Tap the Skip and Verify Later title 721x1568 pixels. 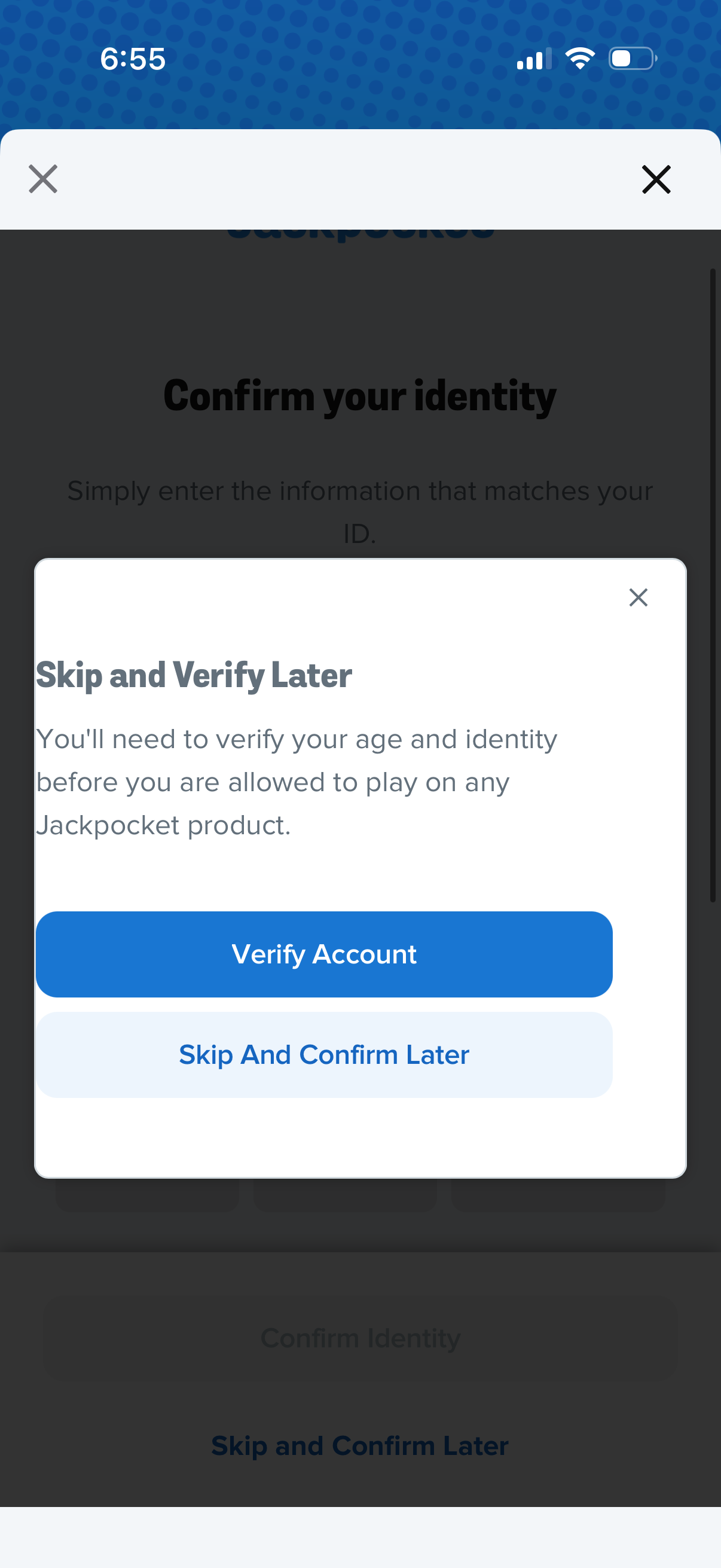194,675
